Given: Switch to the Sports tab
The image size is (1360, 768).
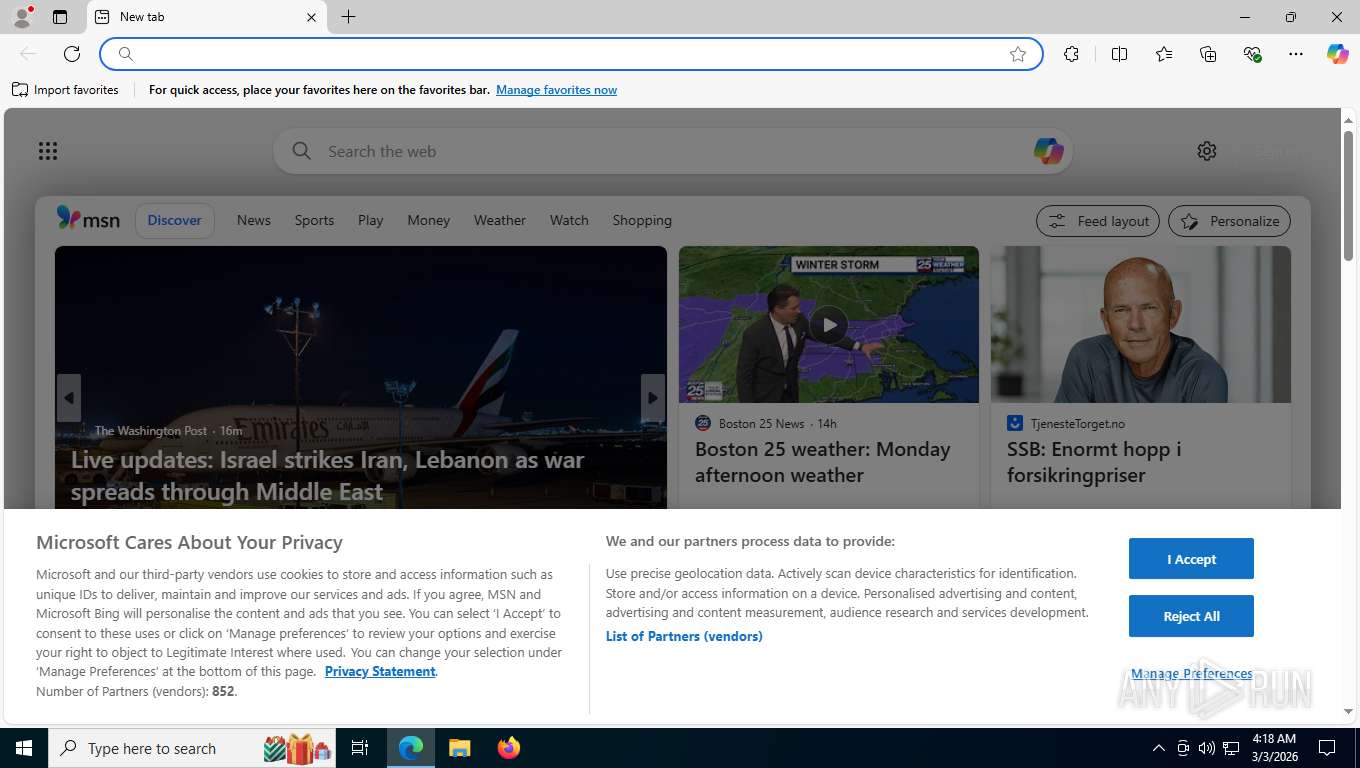Looking at the screenshot, I should click(x=314, y=220).
